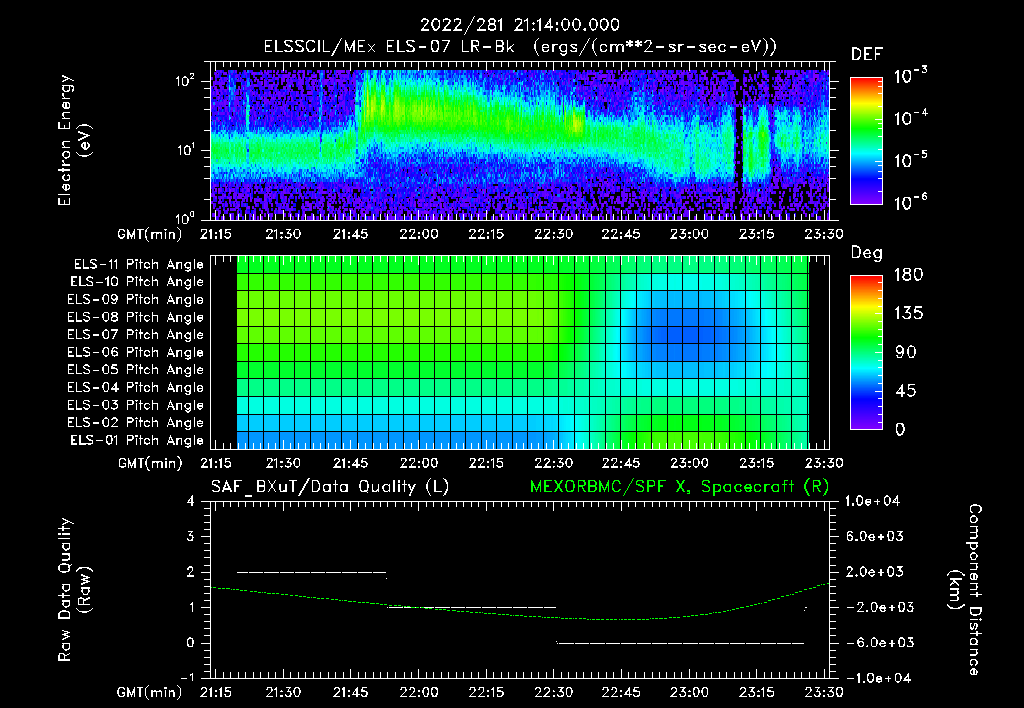Click the 10^2 electron energy axis tick
Screen dimensions: 1024x708
tap(185, 82)
